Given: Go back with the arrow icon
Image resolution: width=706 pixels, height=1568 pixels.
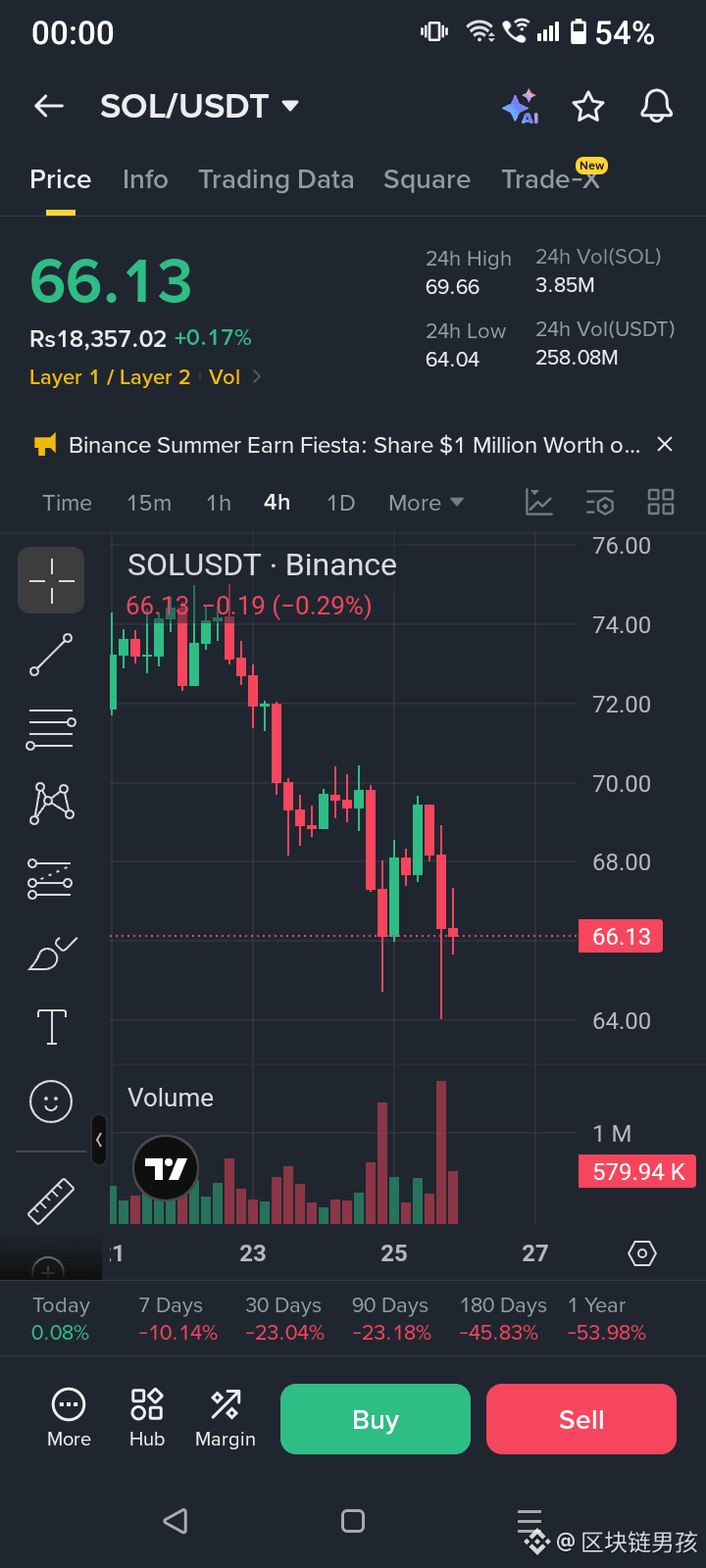Looking at the screenshot, I should click(49, 106).
